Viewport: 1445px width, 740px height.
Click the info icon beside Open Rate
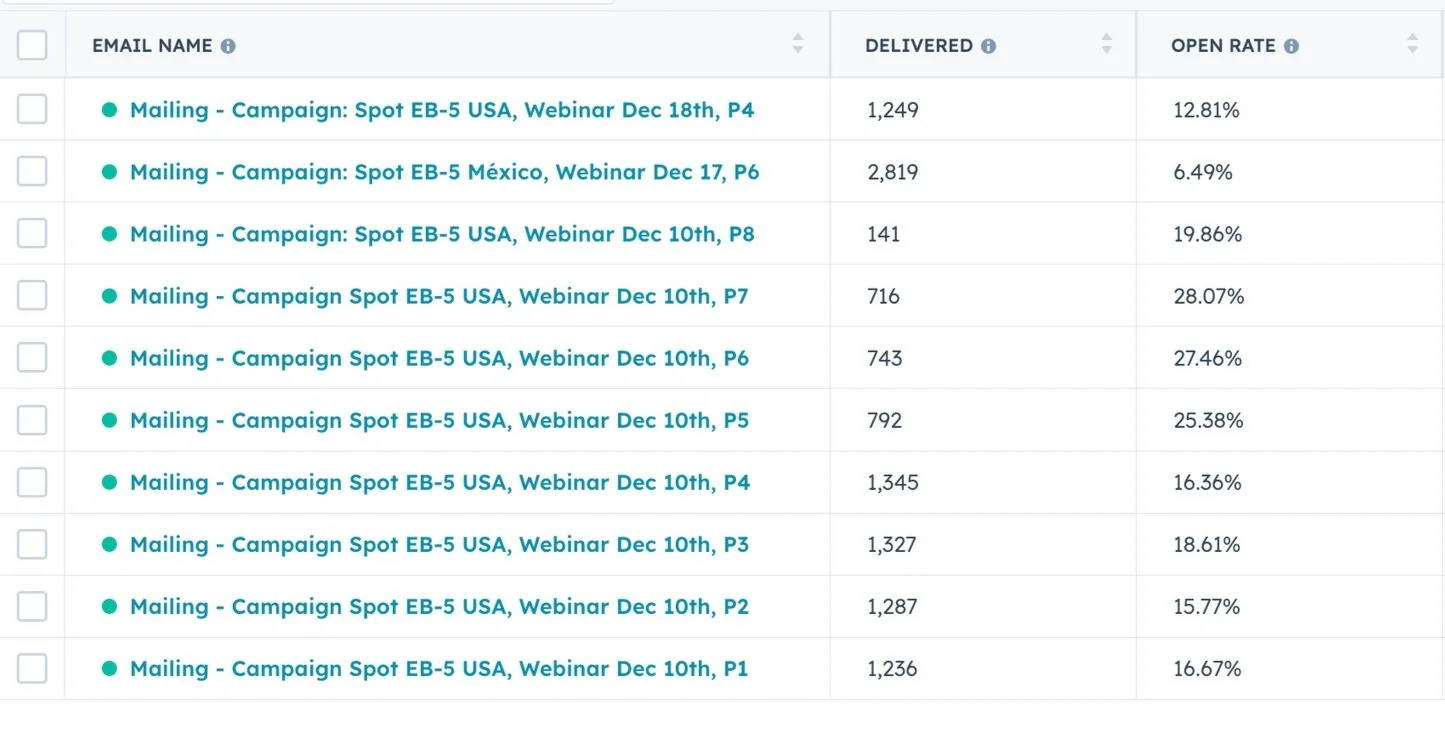point(1291,46)
